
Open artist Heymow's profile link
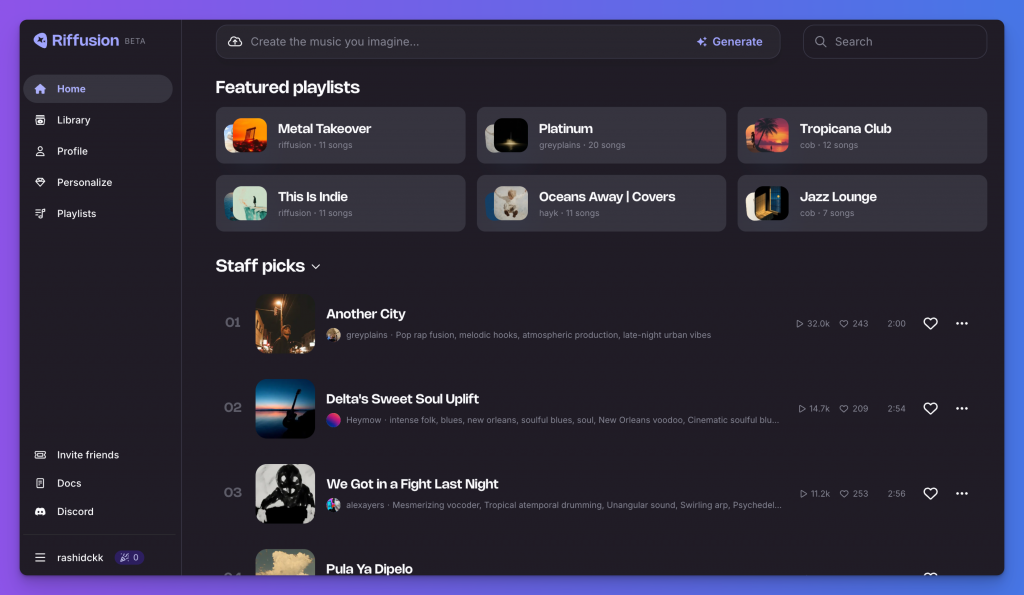(x=364, y=420)
